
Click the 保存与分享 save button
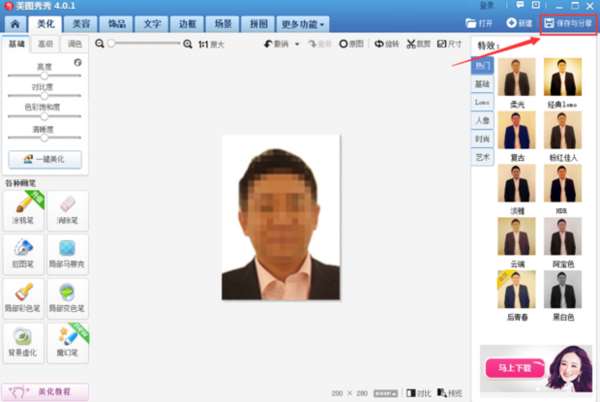click(568, 23)
